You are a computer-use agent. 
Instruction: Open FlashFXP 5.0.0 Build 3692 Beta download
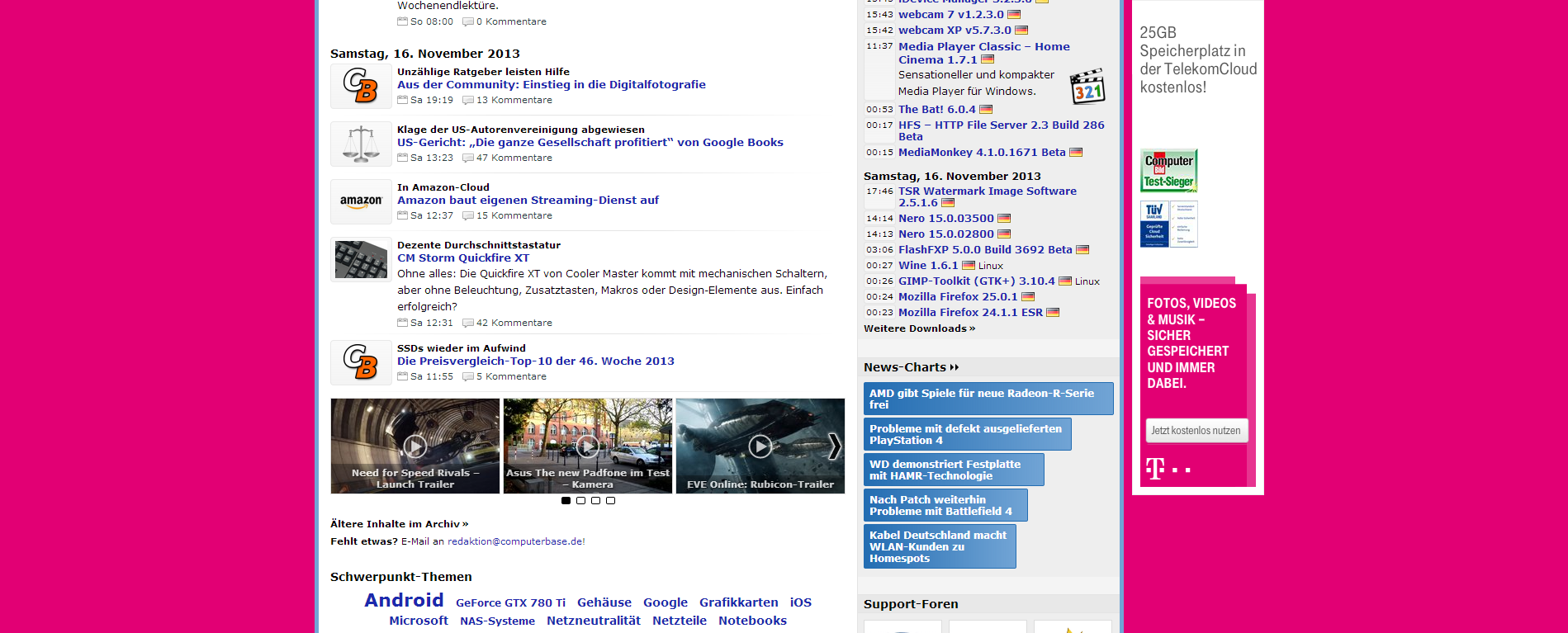[x=985, y=249]
